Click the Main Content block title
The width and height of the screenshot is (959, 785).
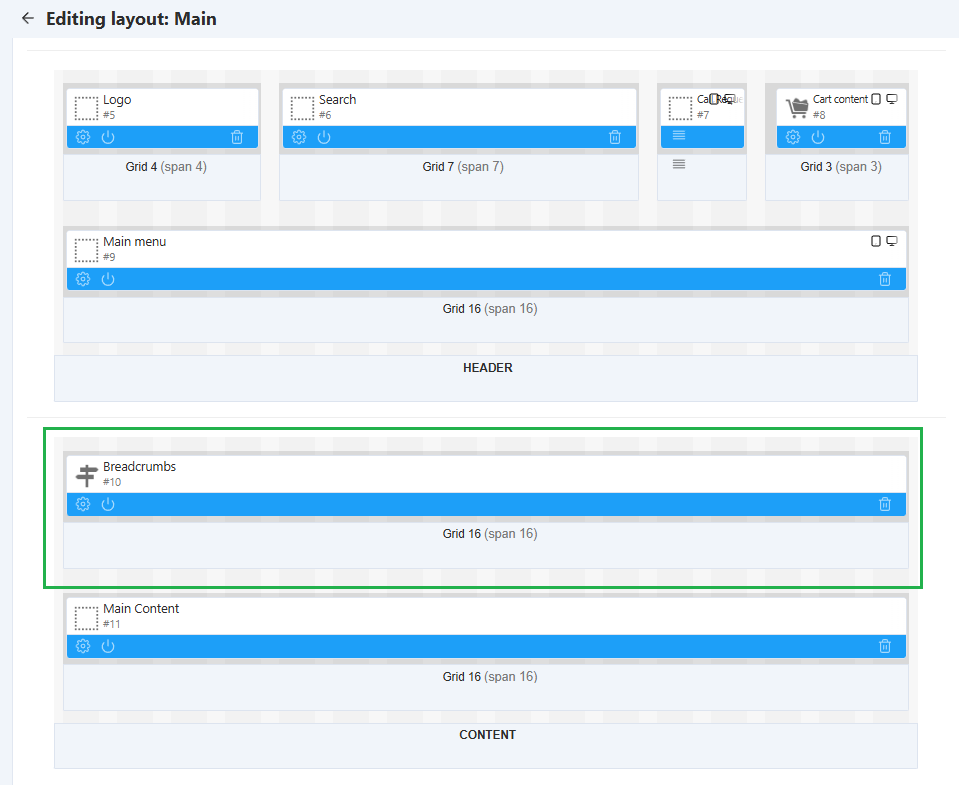(141, 608)
